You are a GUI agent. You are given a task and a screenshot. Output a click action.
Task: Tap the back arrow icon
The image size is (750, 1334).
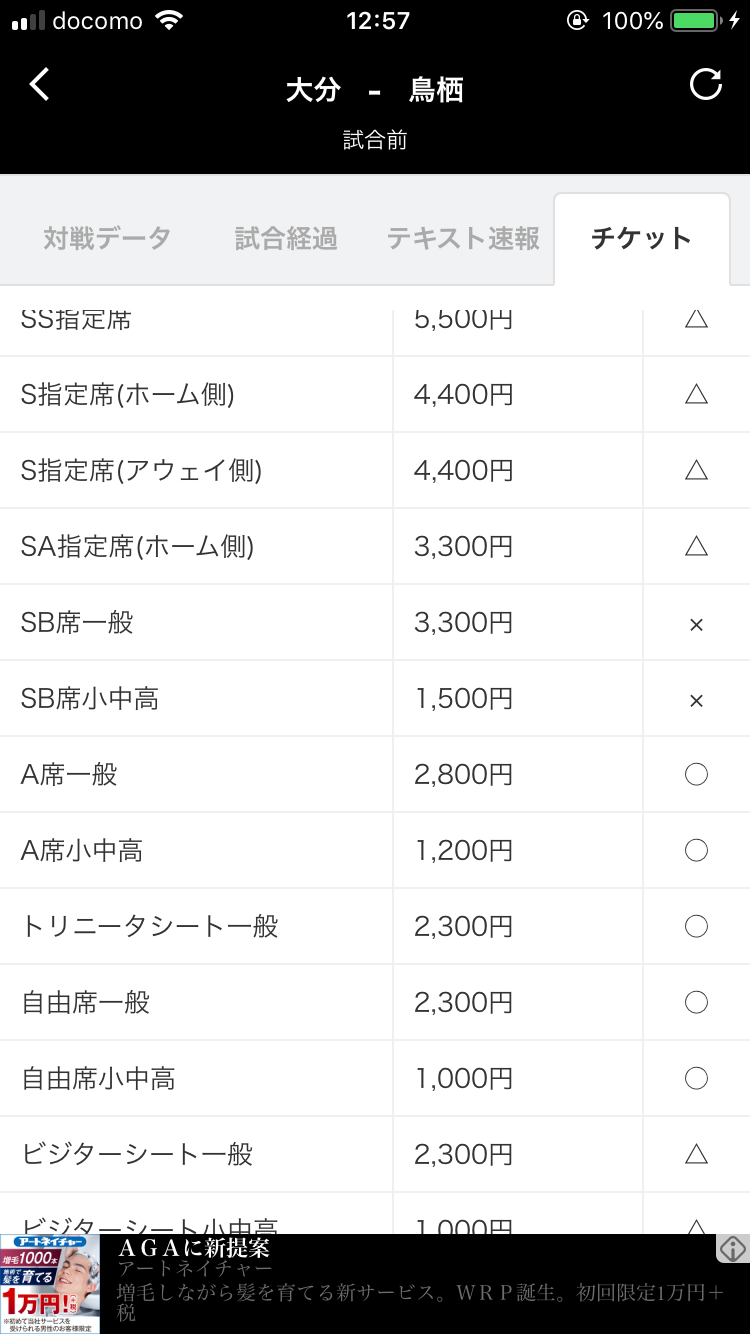click(39, 86)
